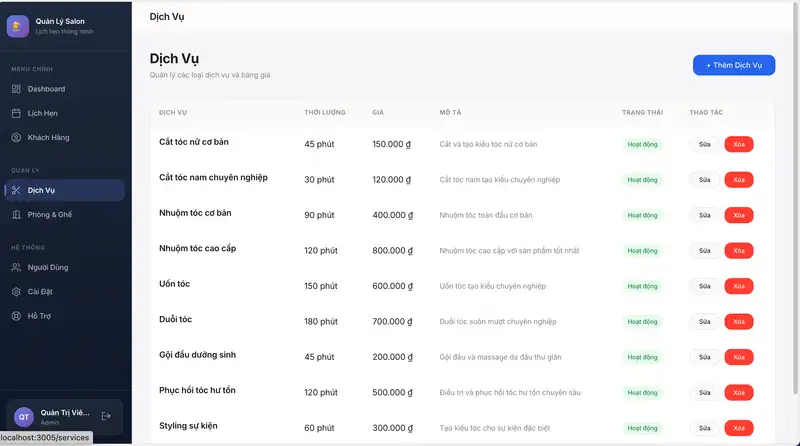800x446 pixels.
Task: Click Xóa for Cắt tóc nam chuyên nghiệp
Action: [x=739, y=180]
